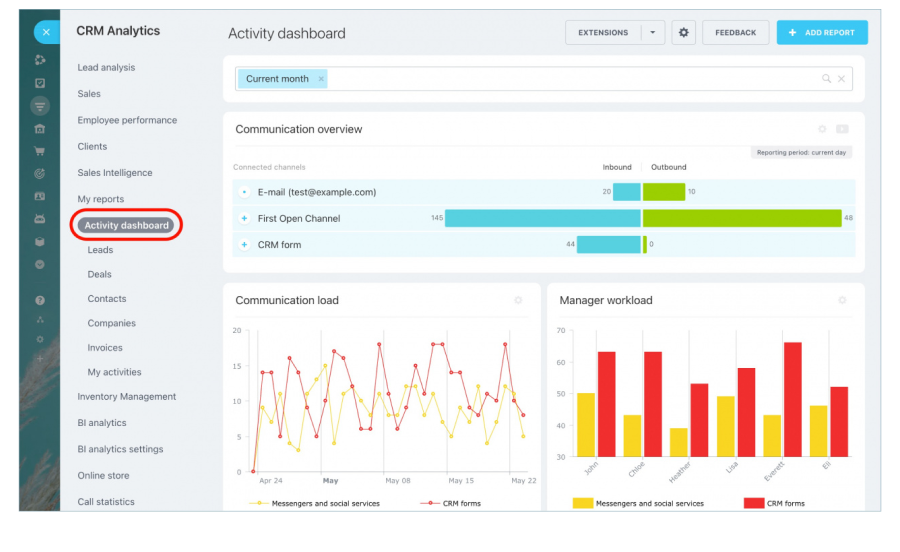Open the tasks checkmark icon in left rail

pyautogui.click(x=40, y=83)
